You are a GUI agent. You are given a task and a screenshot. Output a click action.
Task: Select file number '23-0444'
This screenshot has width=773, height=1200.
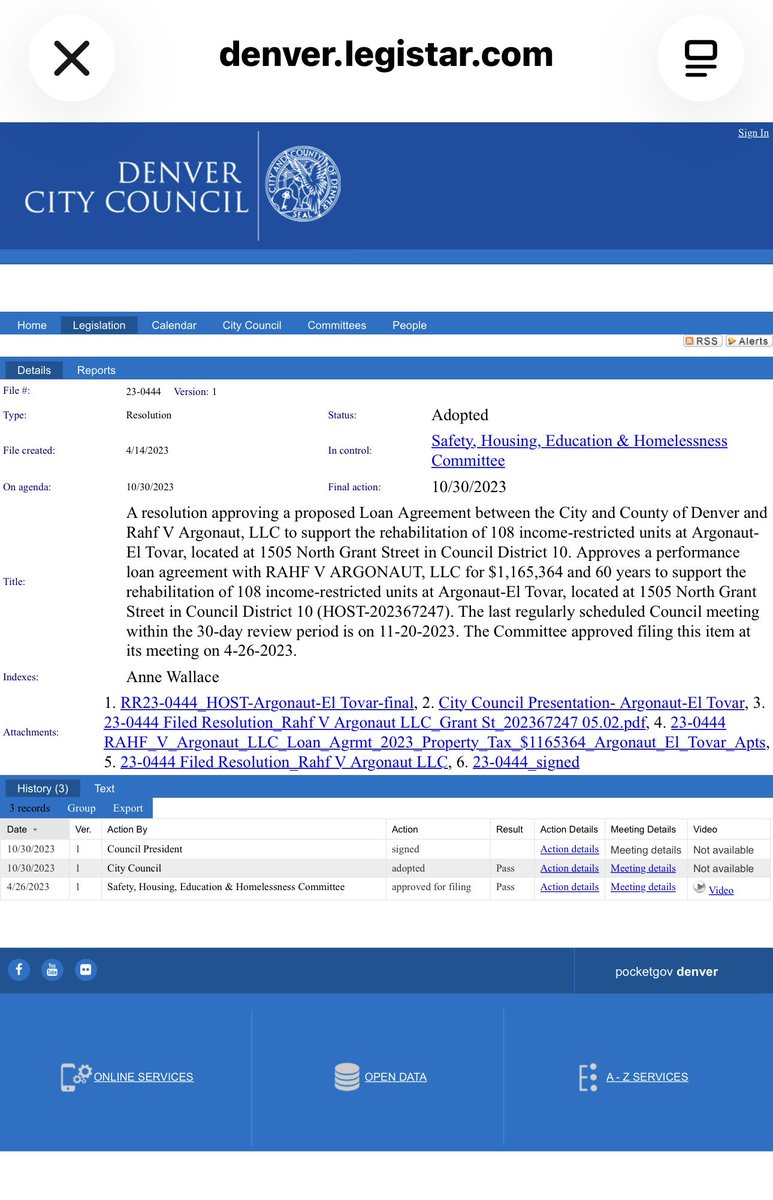144,392
